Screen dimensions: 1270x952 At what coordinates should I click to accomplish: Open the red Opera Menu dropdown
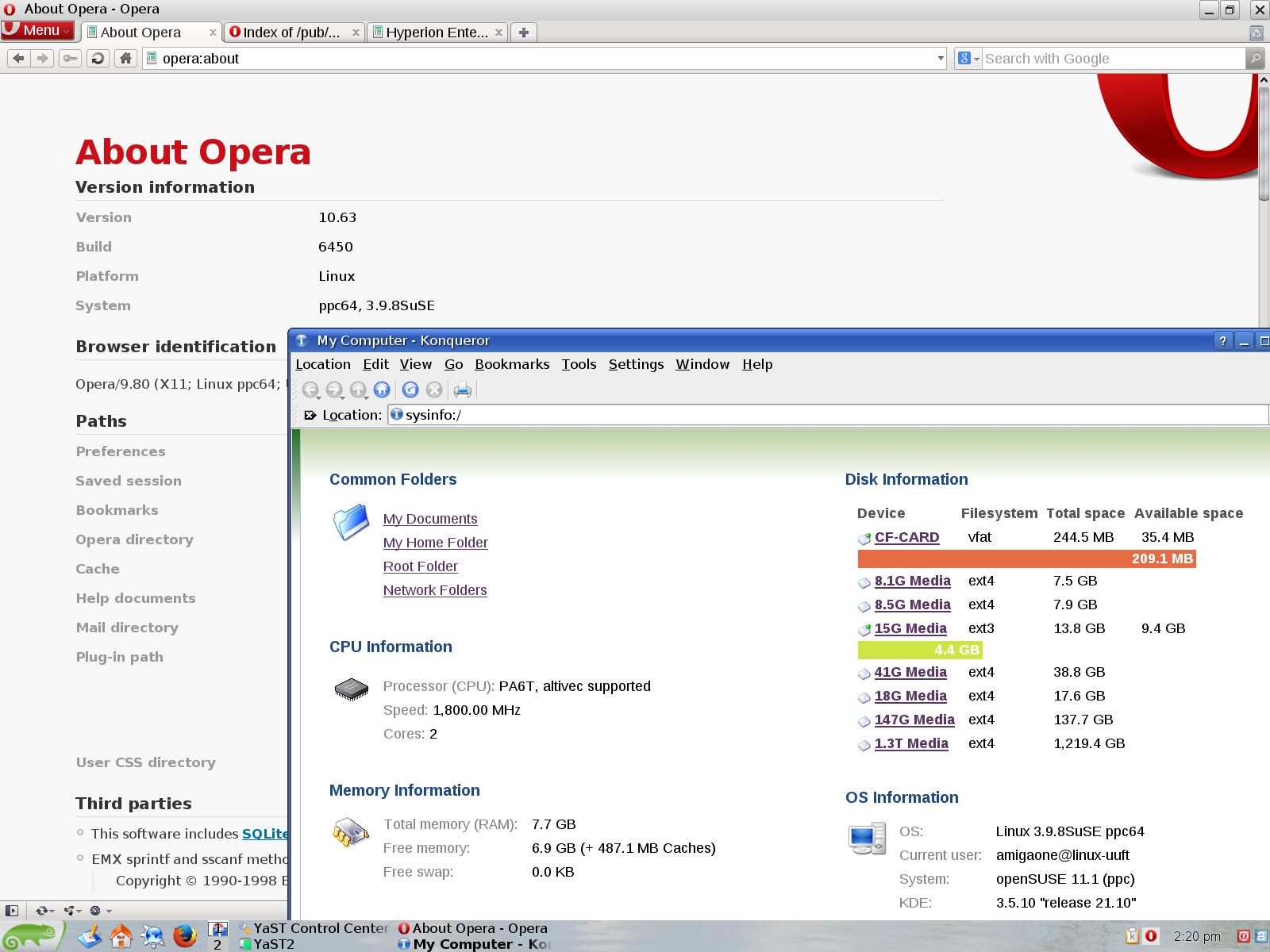(x=38, y=31)
